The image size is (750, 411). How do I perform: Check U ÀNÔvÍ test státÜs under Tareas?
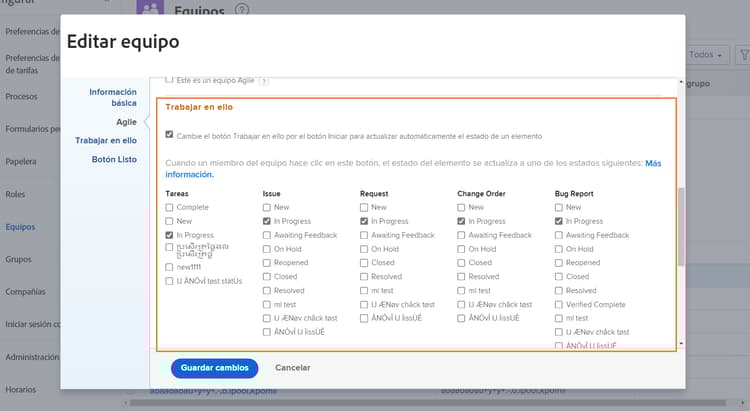[169, 281]
